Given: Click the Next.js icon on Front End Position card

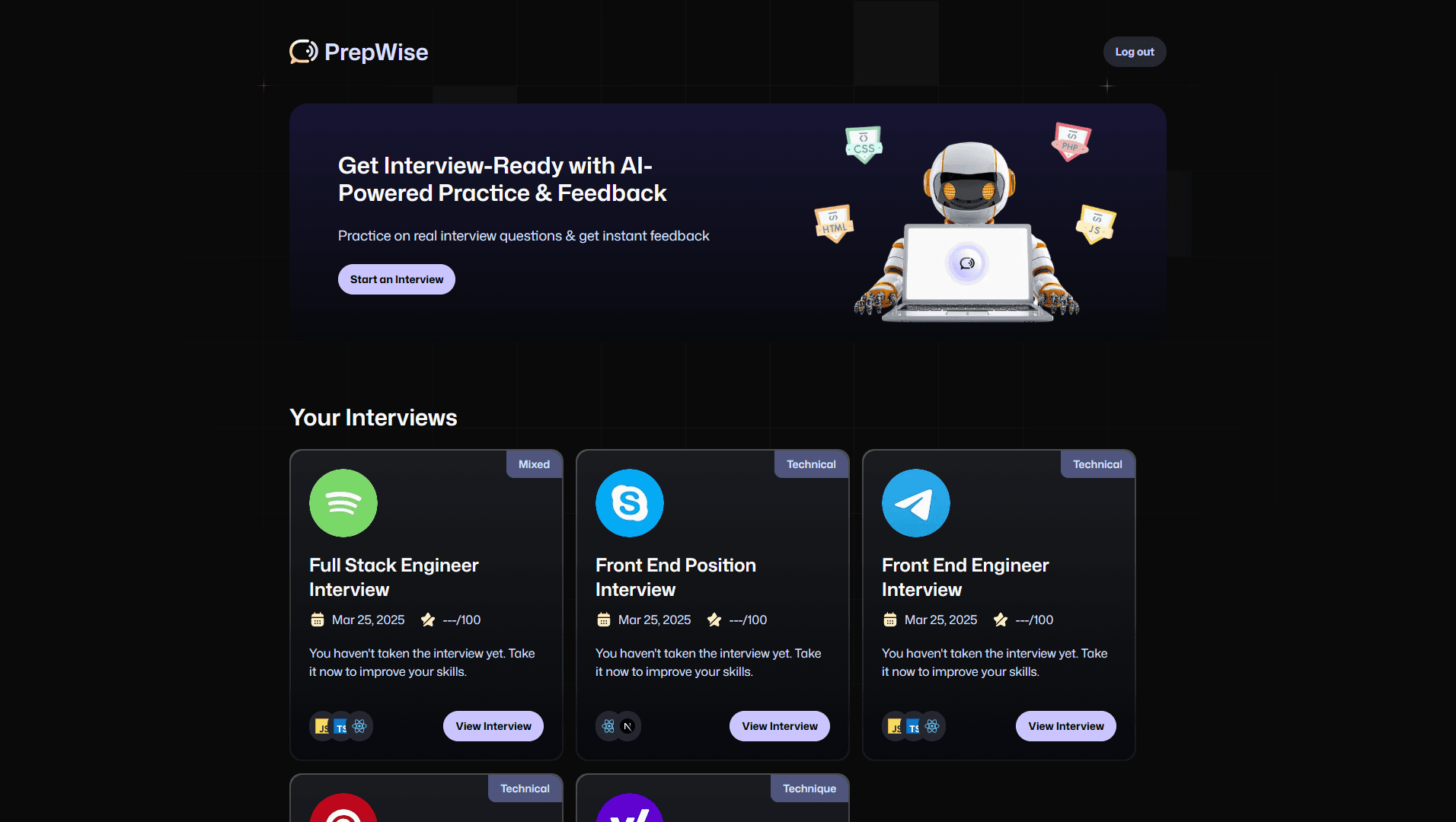Looking at the screenshot, I should coord(627,726).
